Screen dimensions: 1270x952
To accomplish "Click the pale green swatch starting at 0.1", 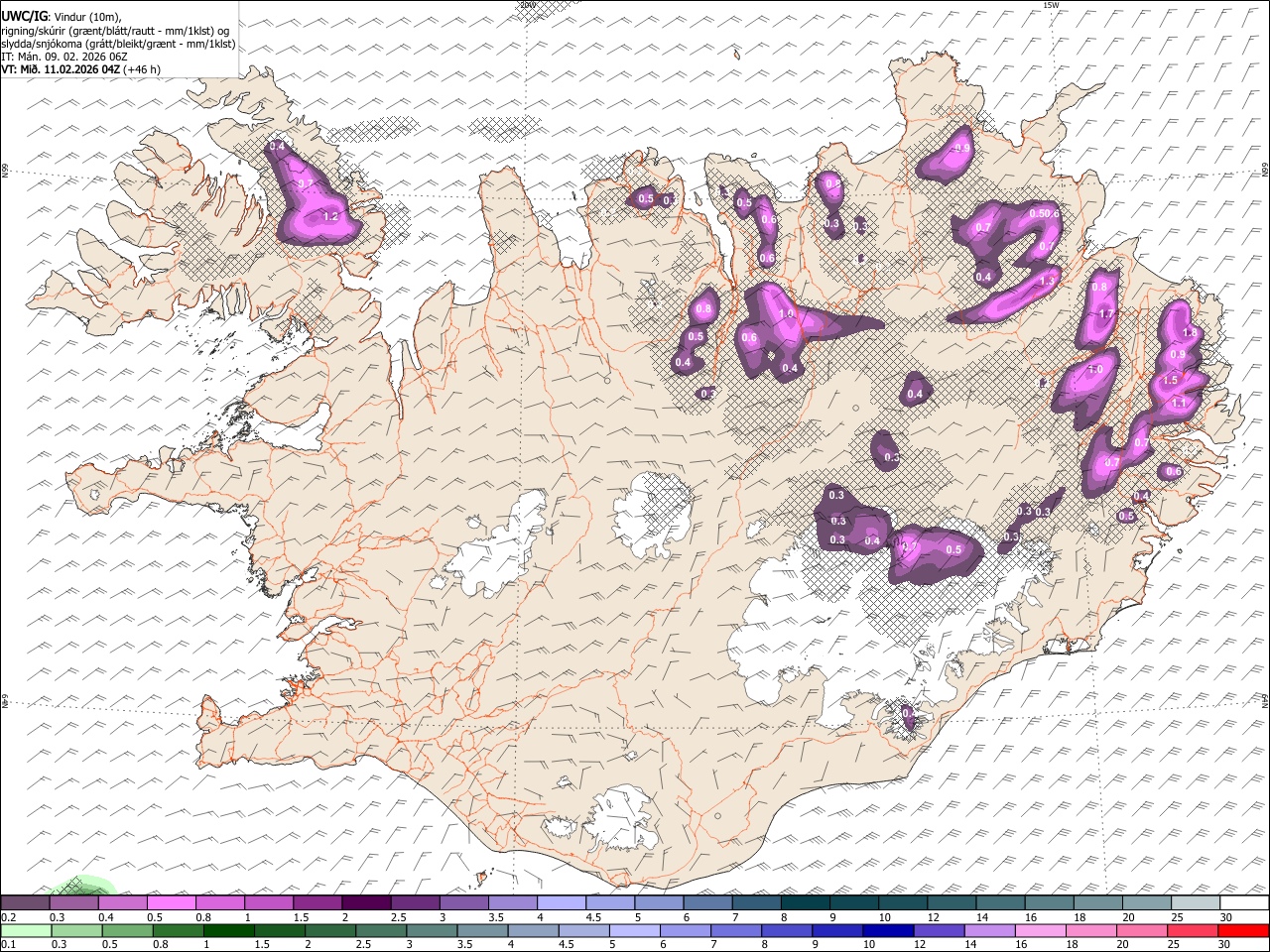I will pos(26,930).
